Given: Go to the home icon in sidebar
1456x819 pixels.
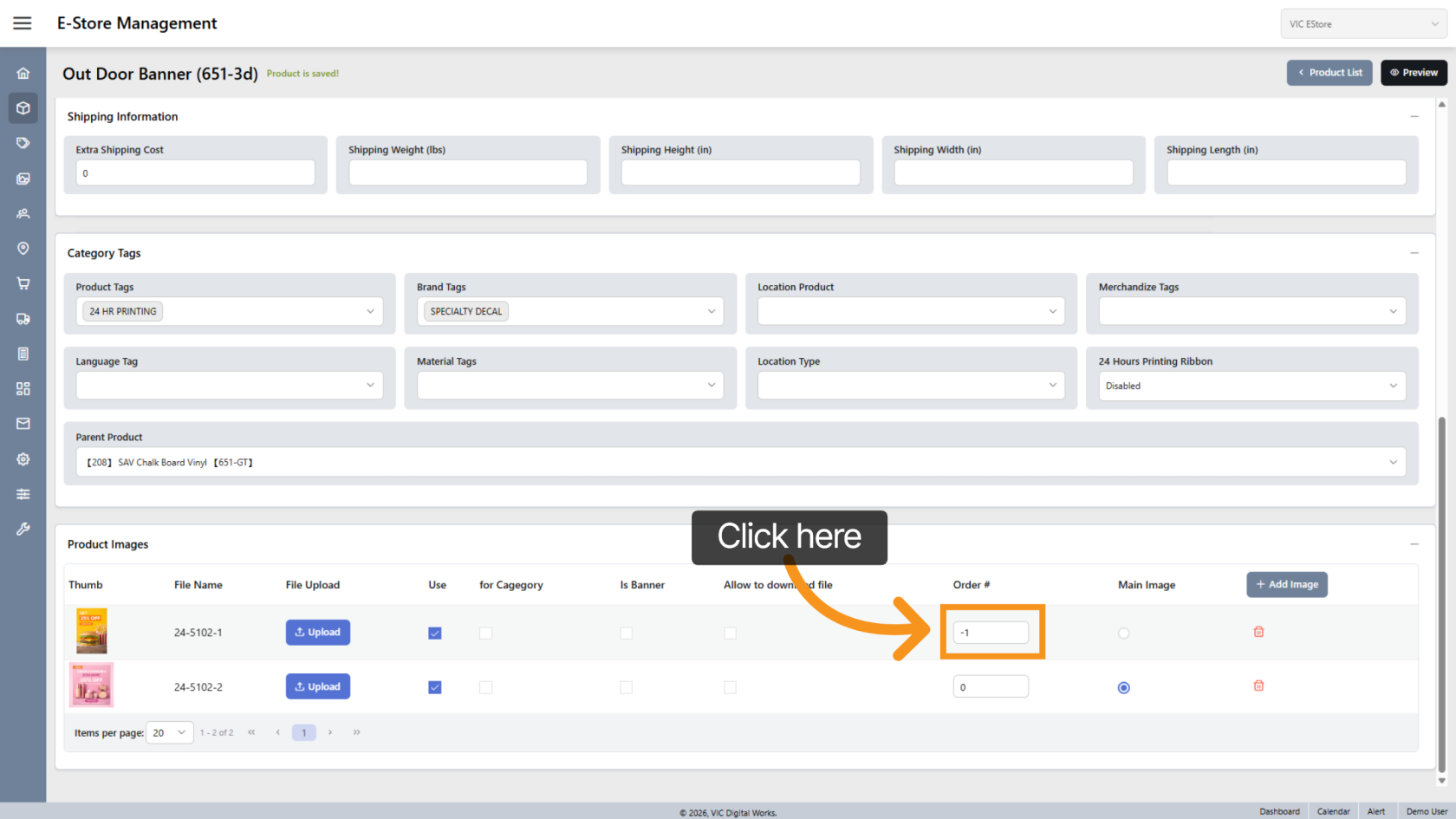Looking at the screenshot, I should coord(23,74).
